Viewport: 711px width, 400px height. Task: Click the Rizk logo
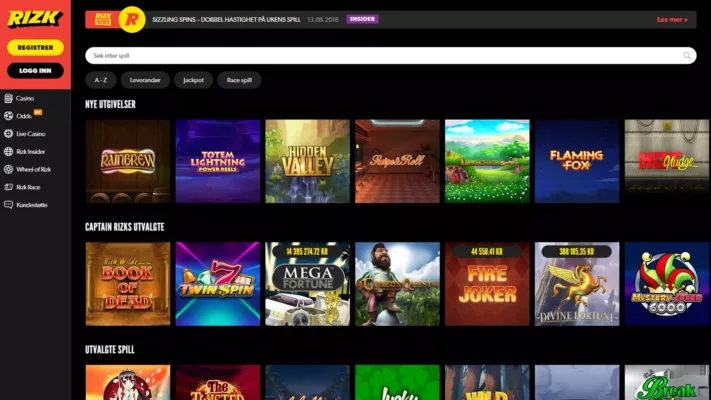pyautogui.click(x=35, y=19)
